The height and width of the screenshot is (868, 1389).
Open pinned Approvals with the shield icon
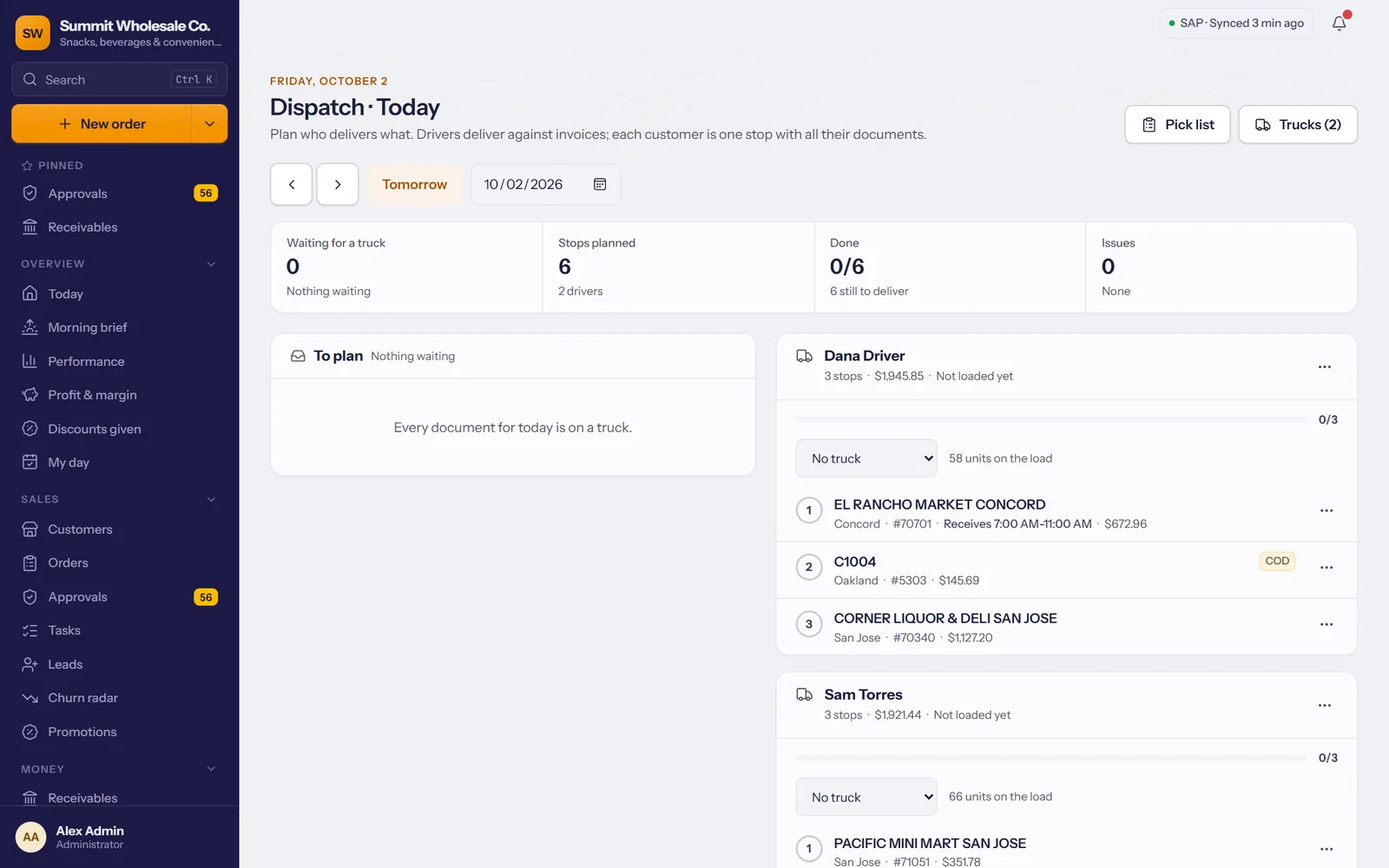120,194
